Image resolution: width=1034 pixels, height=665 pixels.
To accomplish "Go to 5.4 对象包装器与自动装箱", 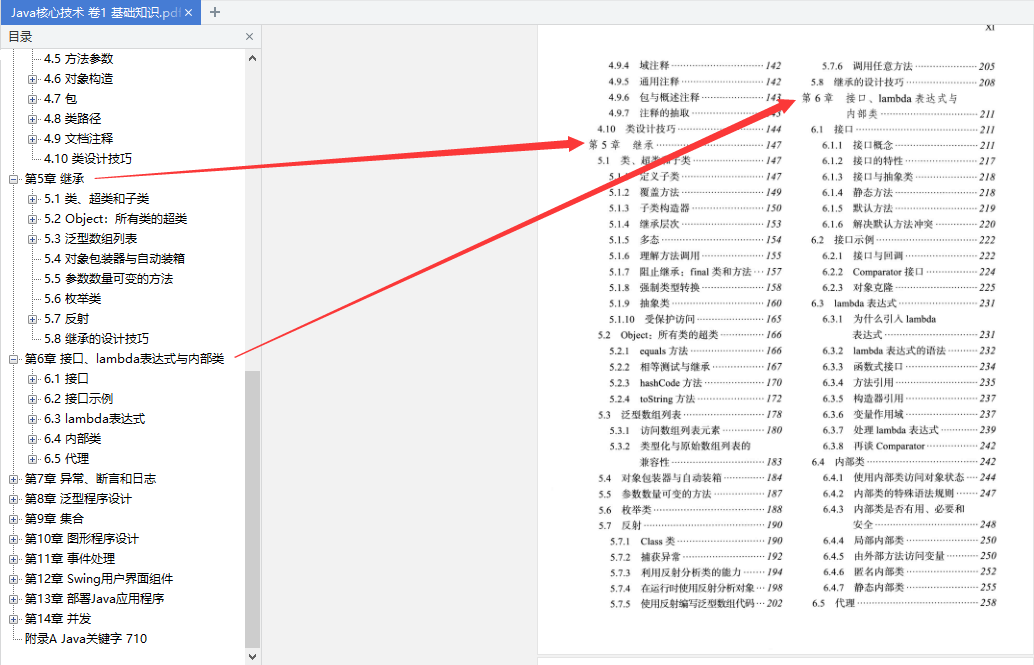I will tap(114, 259).
